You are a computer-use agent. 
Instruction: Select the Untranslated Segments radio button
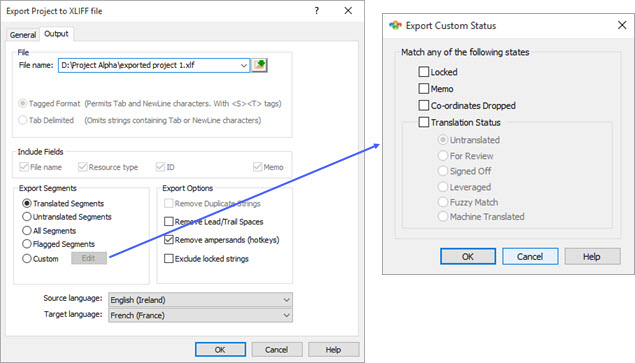click(27, 217)
